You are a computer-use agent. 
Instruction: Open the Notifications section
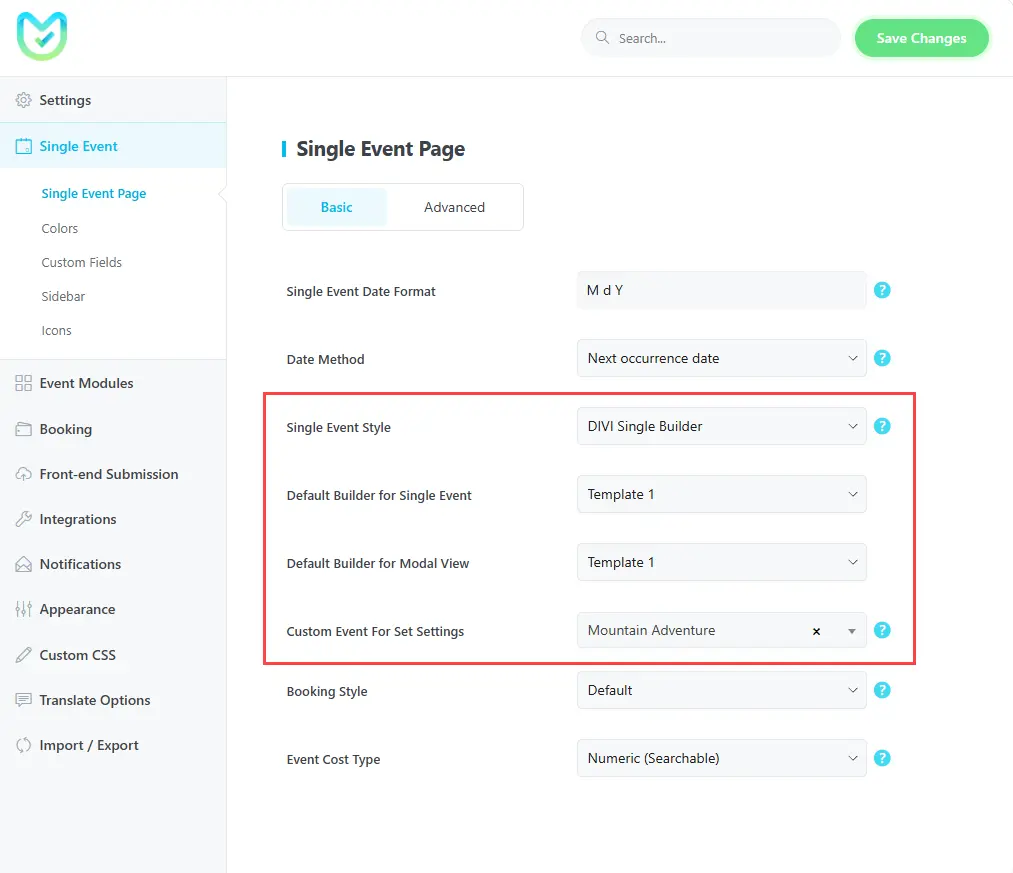(113, 564)
